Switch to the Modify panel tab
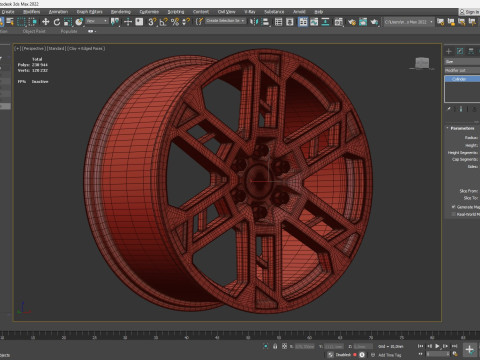 click(x=460, y=51)
